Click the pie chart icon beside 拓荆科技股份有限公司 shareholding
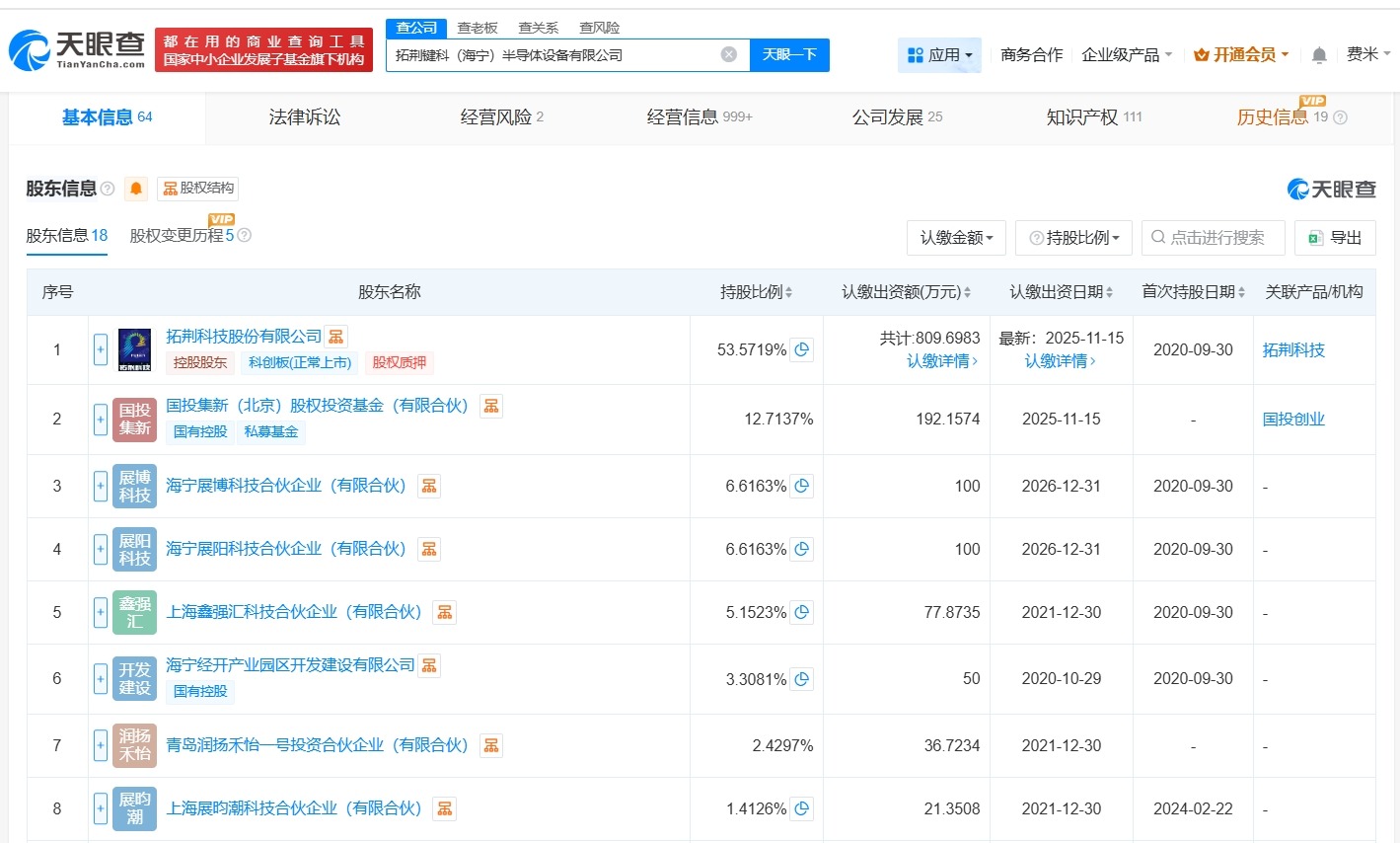The image size is (1400, 843). click(x=801, y=348)
